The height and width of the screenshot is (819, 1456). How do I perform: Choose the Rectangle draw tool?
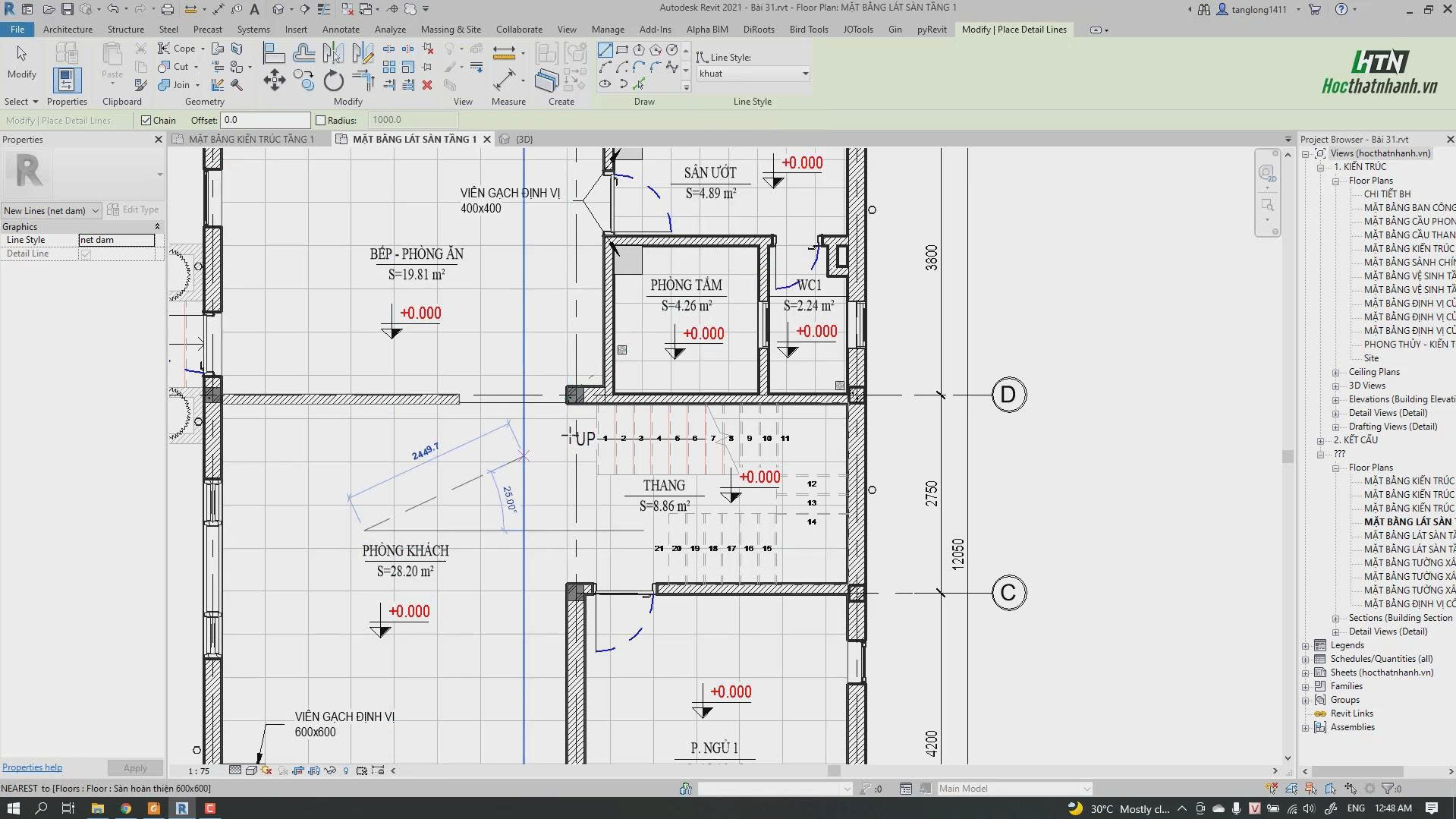tap(622, 49)
